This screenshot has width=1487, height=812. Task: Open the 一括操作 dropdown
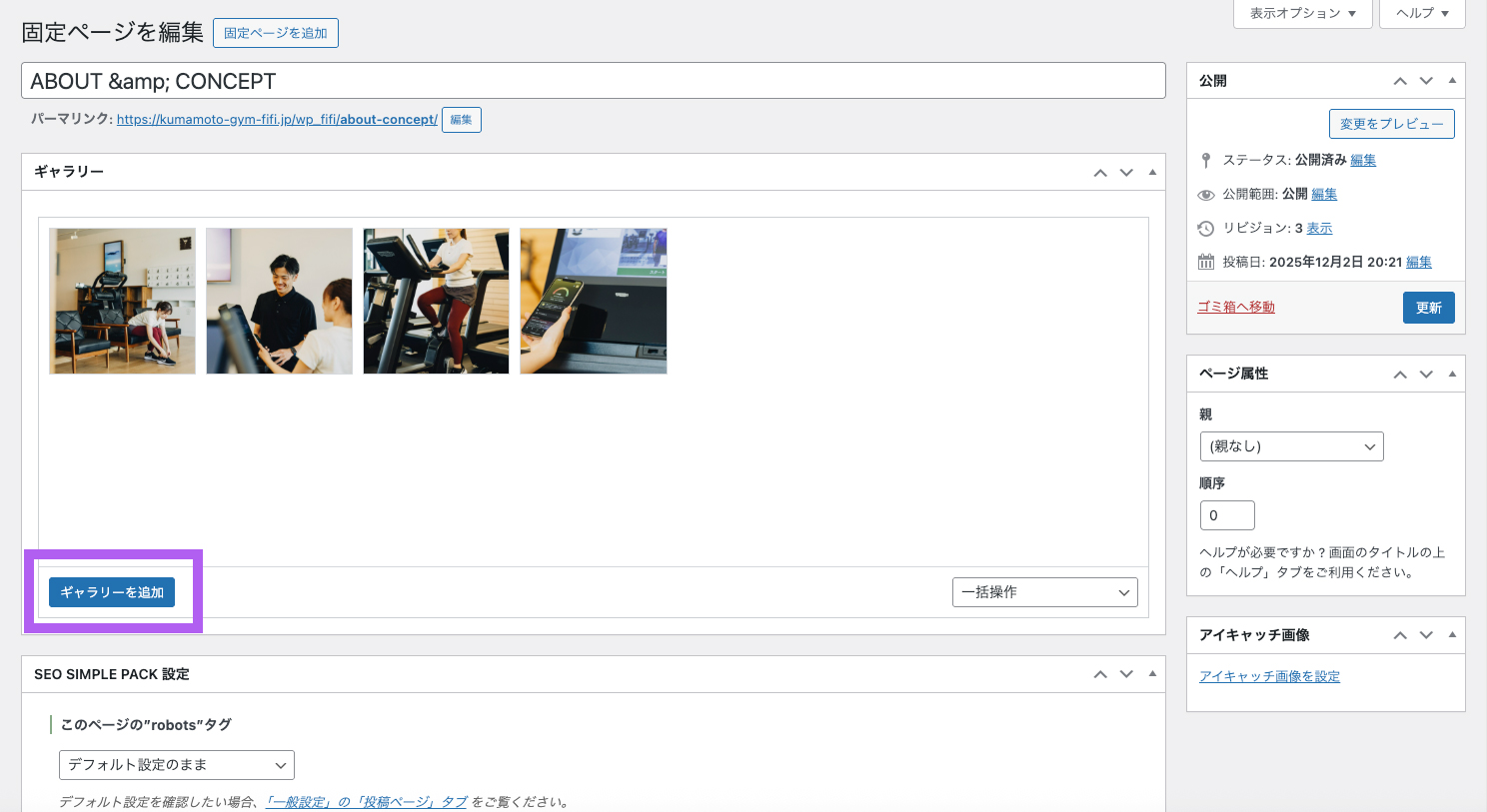[x=1044, y=592]
